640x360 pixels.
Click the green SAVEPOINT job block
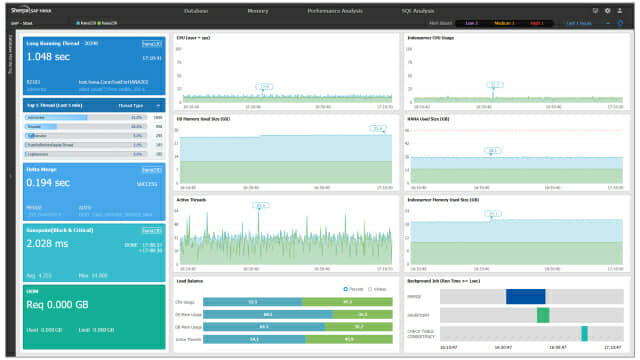pyautogui.click(x=543, y=315)
